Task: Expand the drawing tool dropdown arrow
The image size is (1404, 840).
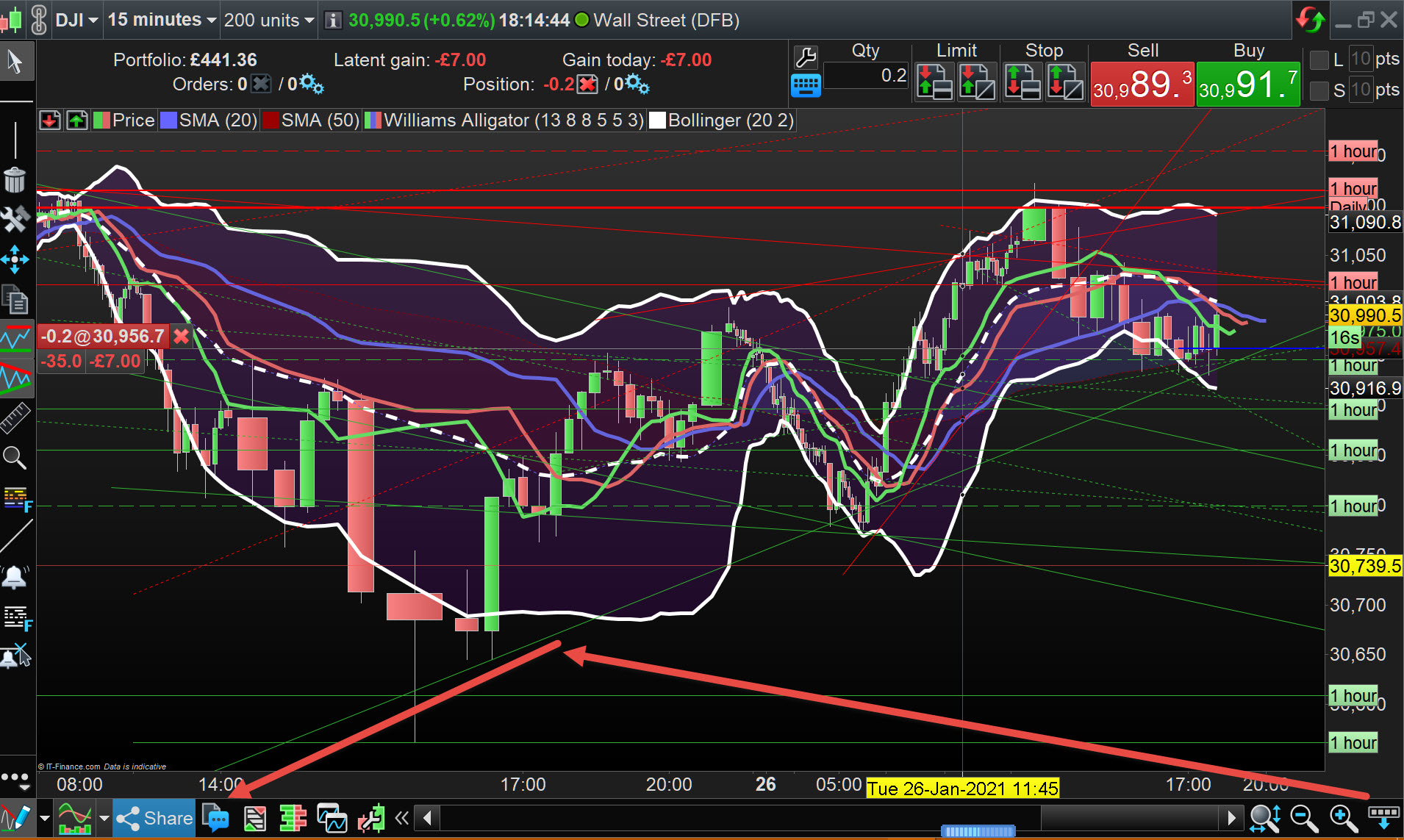Action: coord(45,818)
